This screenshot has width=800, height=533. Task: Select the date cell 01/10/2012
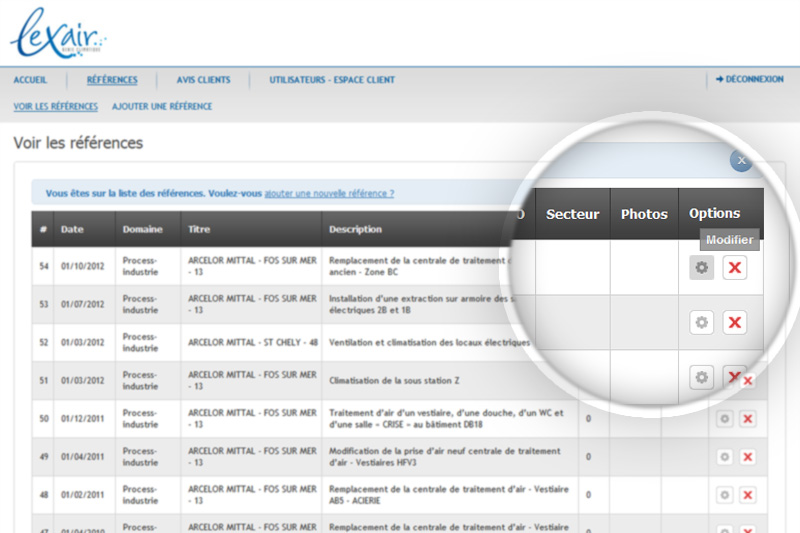pos(83,266)
